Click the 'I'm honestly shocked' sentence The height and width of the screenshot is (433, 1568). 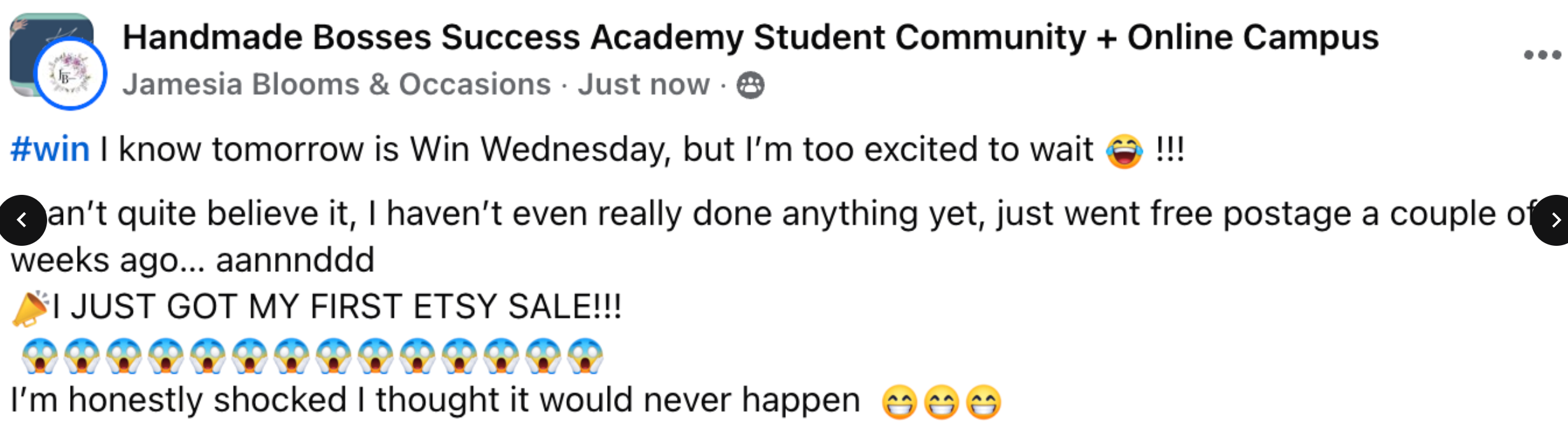coord(435,401)
